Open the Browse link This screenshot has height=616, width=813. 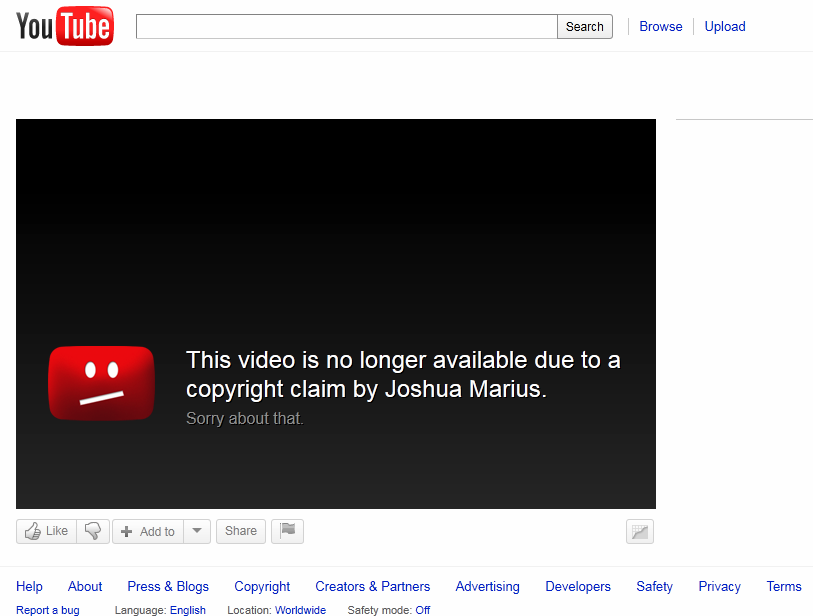(x=661, y=26)
